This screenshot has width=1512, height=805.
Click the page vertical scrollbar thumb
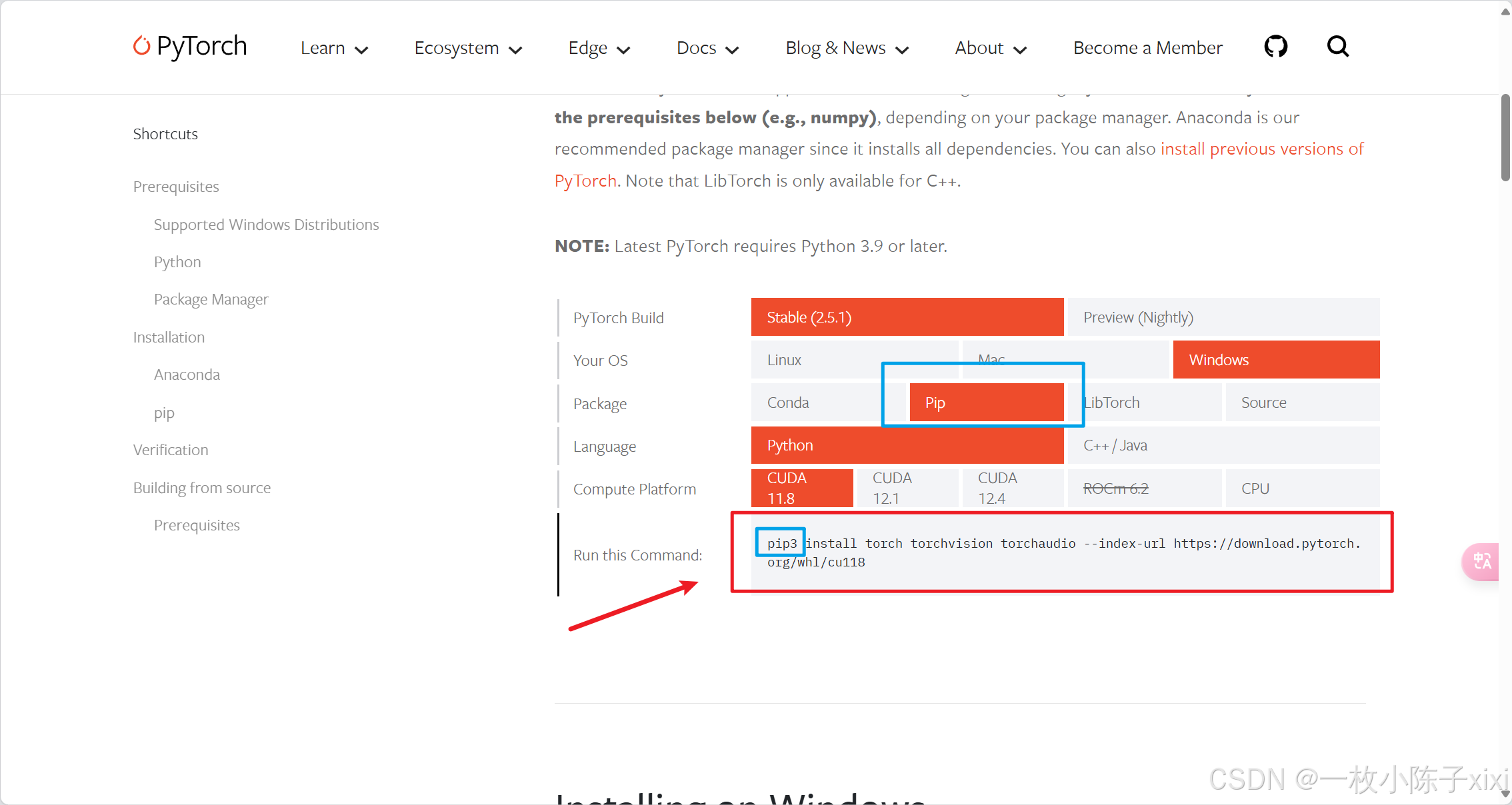click(1505, 137)
